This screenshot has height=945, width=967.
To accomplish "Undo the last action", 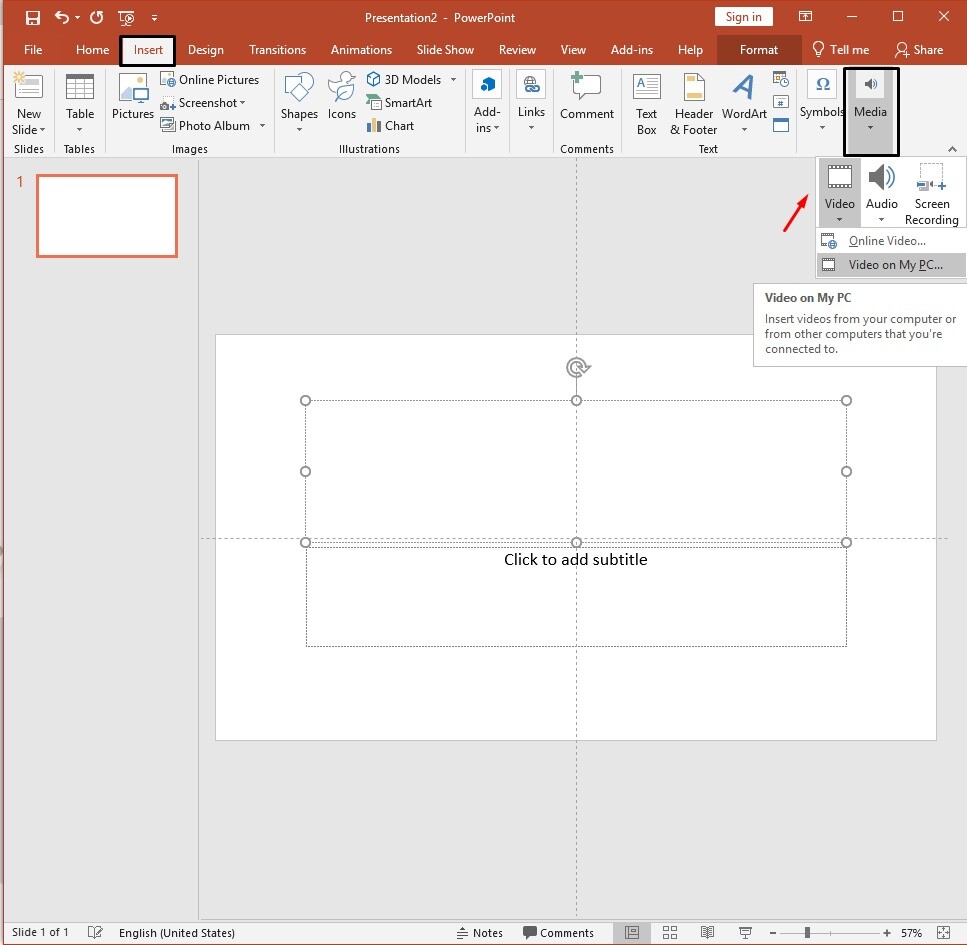I will 61,17.
